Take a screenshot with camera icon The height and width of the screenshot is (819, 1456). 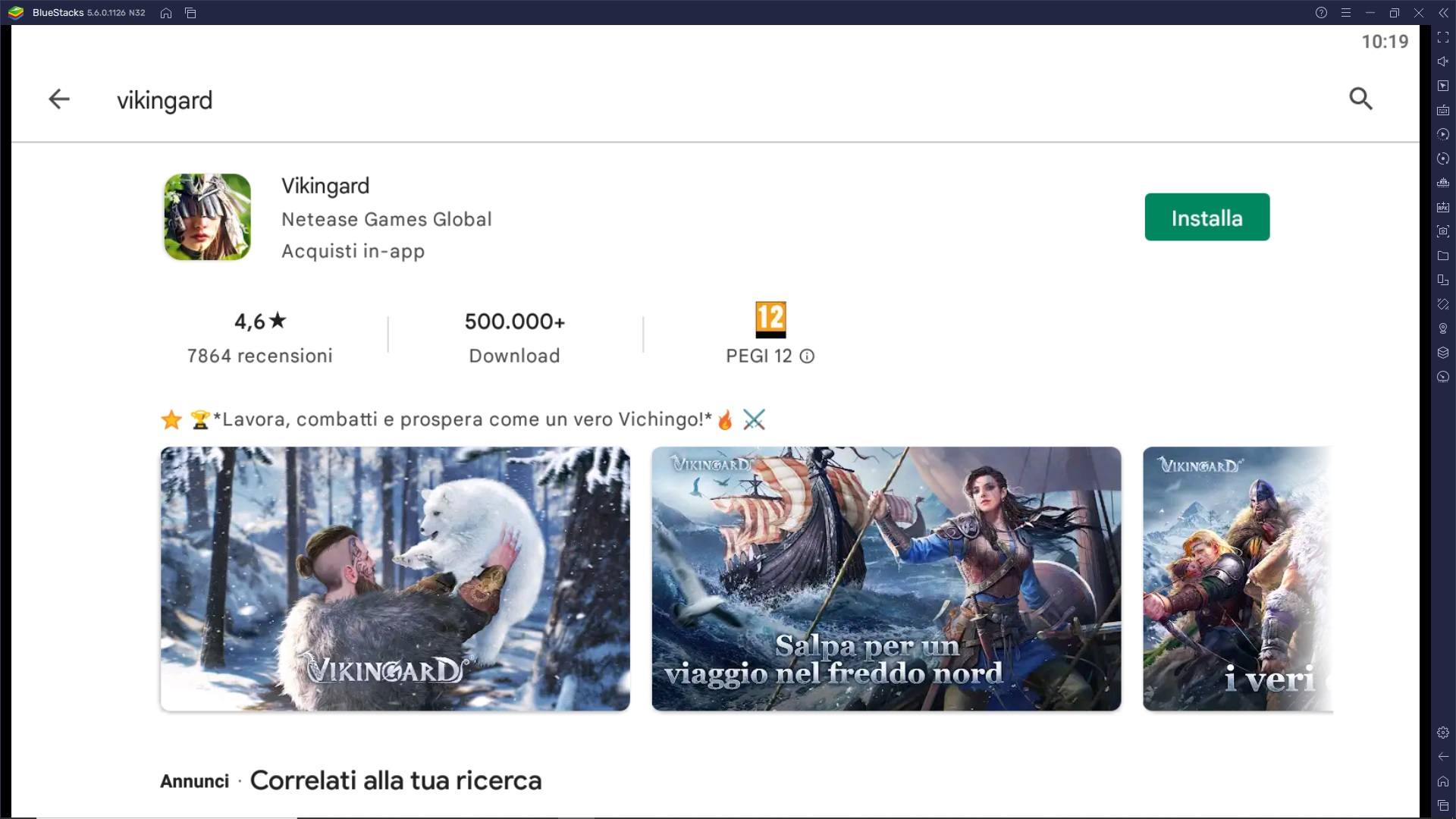[1443, 231]
